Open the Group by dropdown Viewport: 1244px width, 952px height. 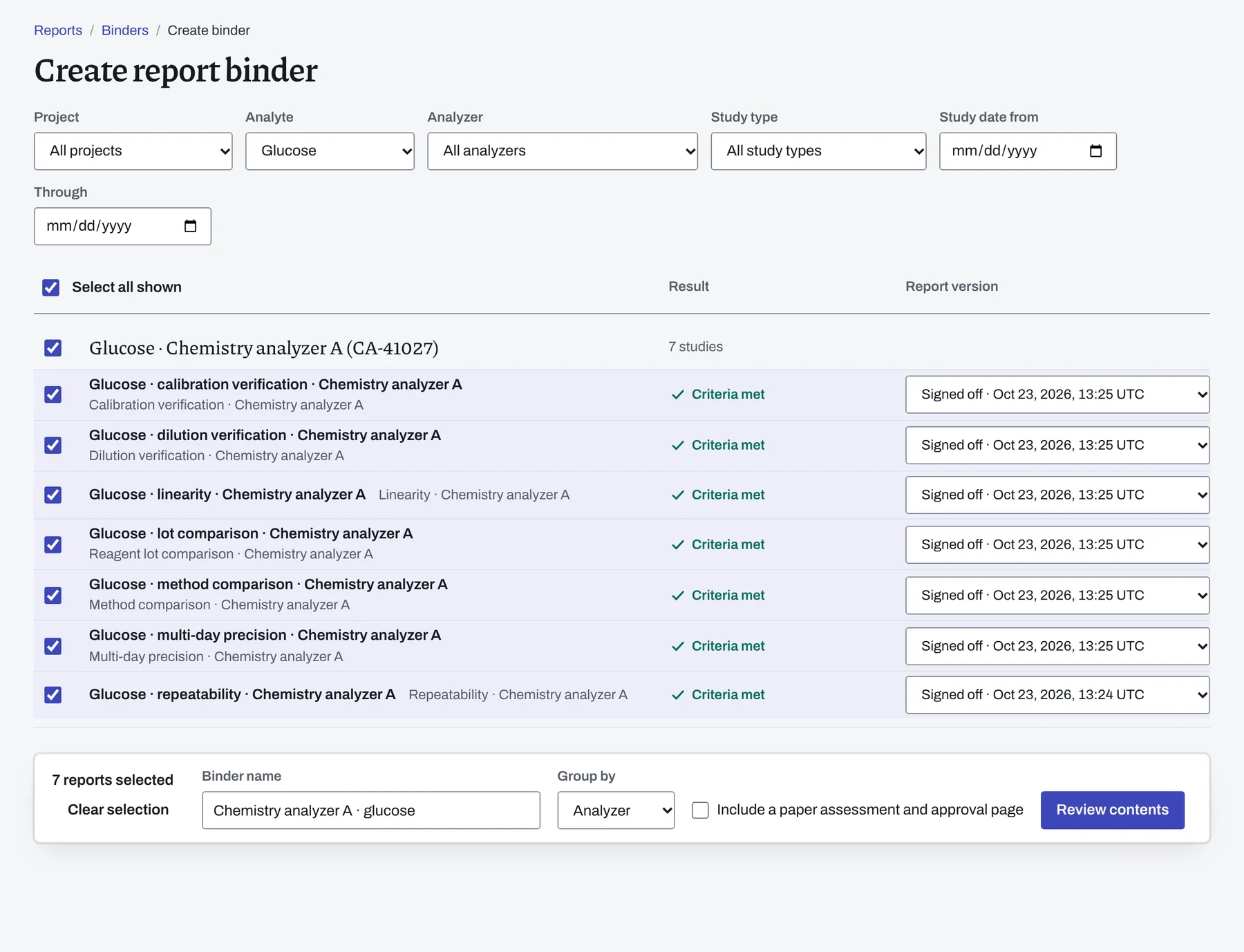(616, 810)
